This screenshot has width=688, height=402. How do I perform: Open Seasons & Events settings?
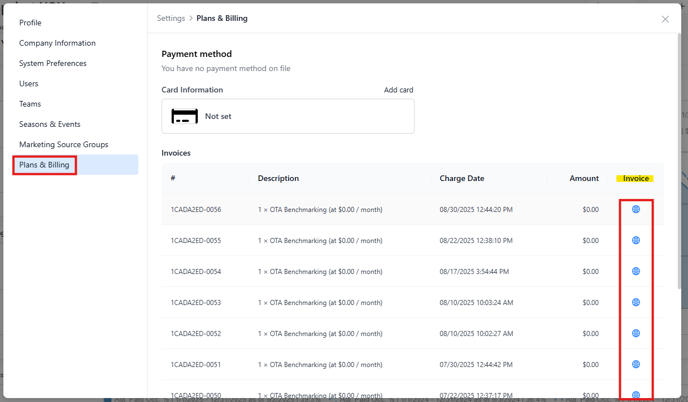point(50,124)
